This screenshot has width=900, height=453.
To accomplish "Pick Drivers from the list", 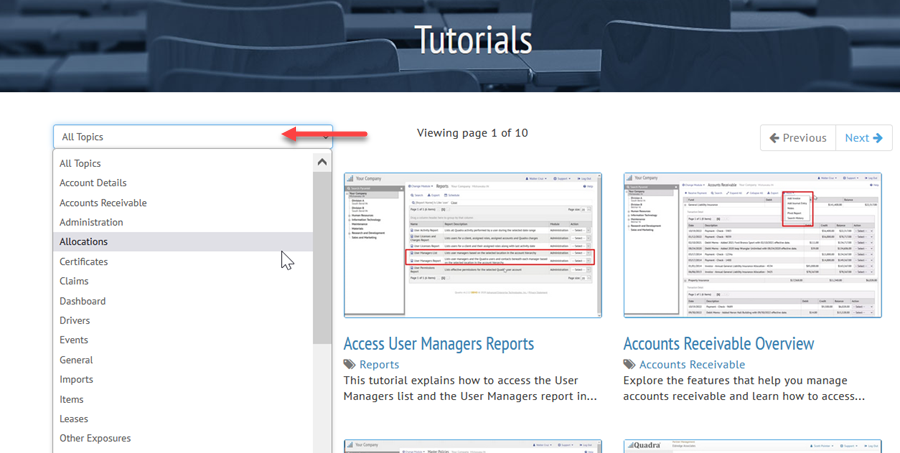I will (x=75, y=321).
